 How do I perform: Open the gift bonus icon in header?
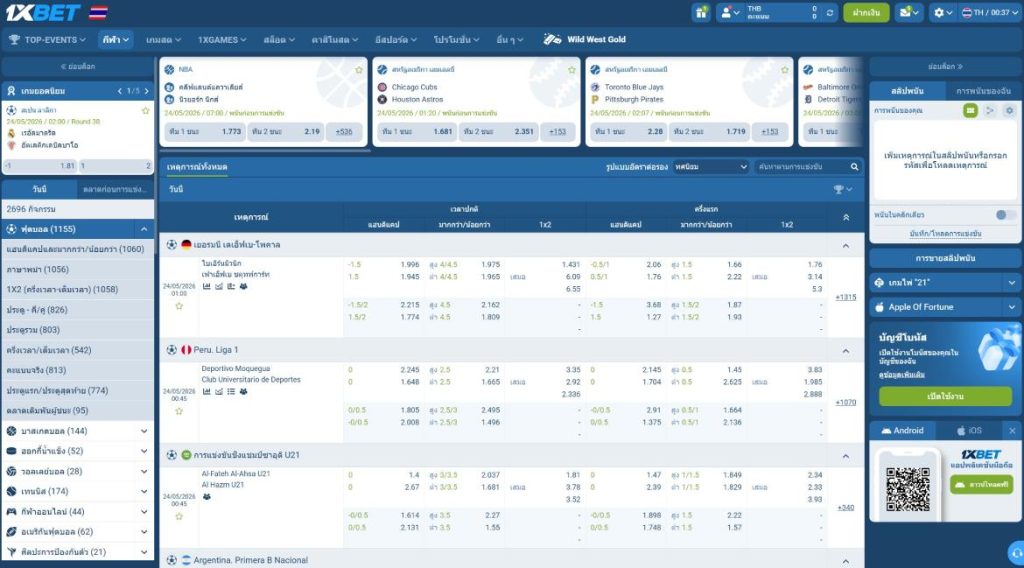tap(701, 12)
